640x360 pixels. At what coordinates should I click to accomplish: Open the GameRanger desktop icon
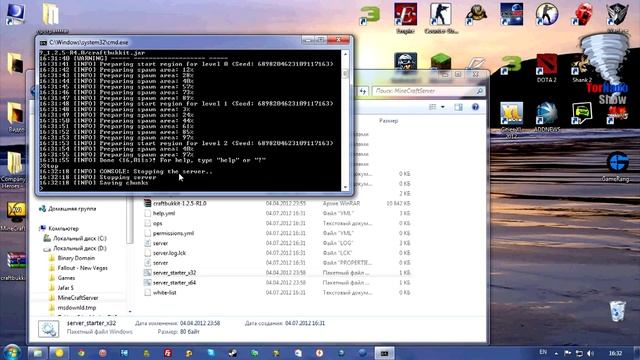tap(617, 167)
